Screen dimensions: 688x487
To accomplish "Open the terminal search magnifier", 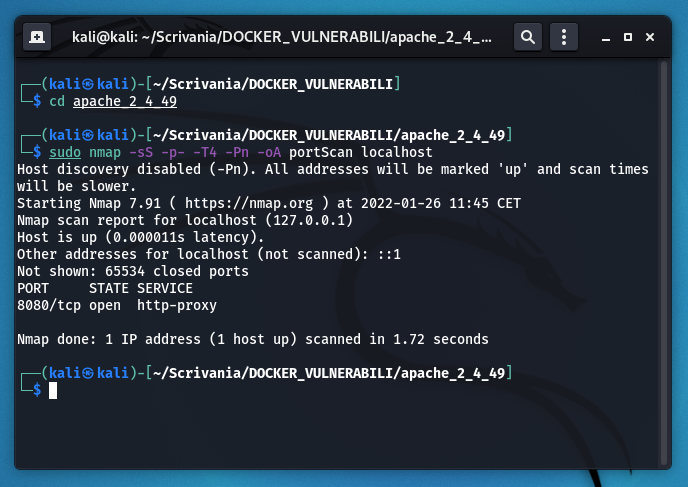I will click(x=528, y=37).
